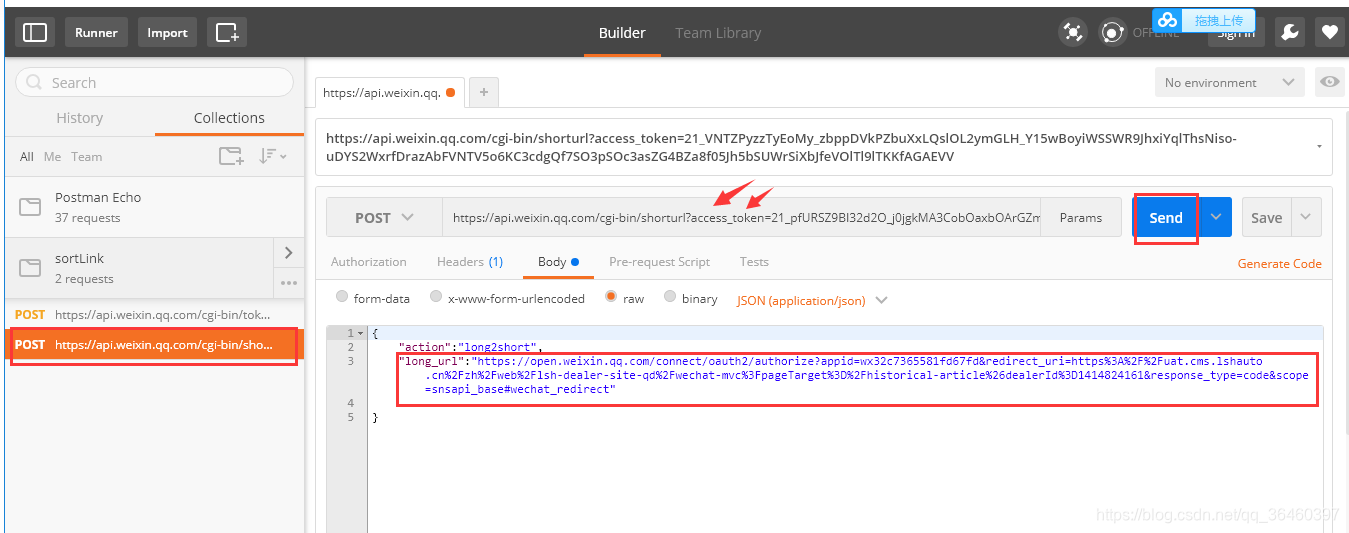The height and width of the screenshot is (533, 1349).
Task: Click the Sign In button
Action: (x=1236, y=32)
